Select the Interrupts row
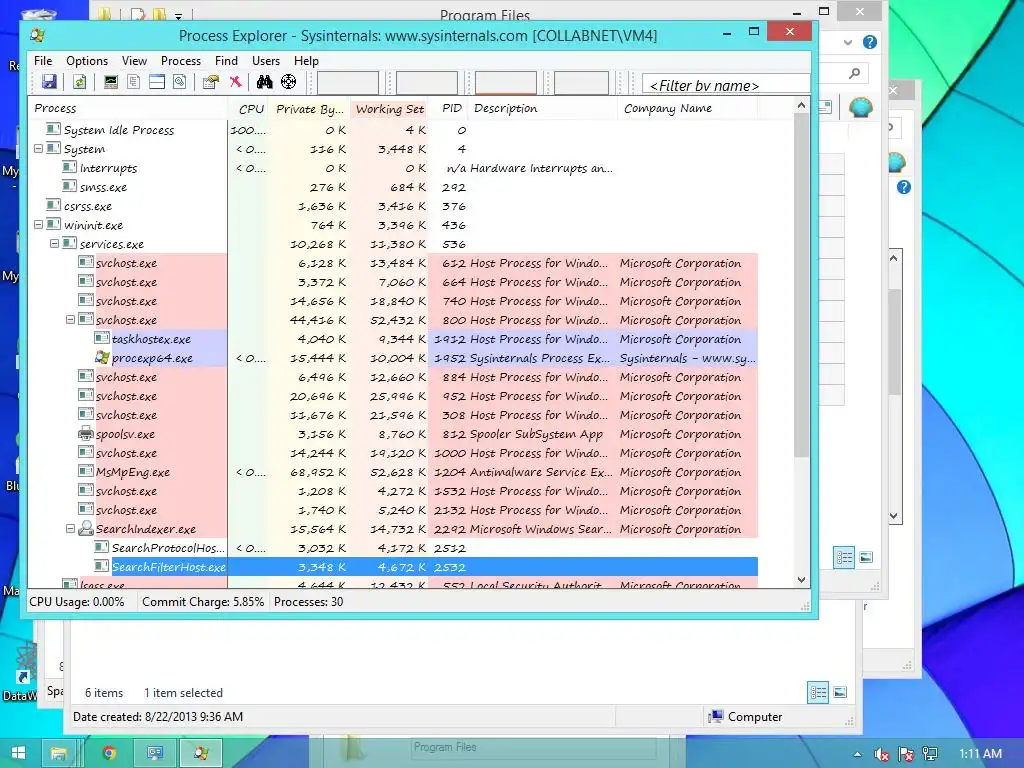 point(392,168)
